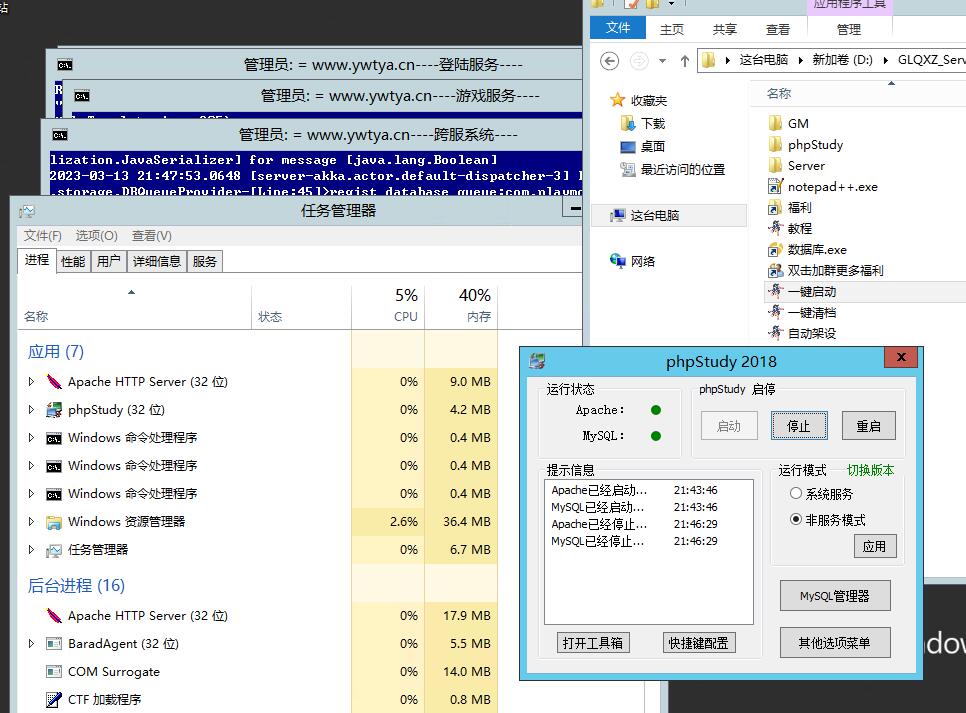
Task: Click the 快捷键配置 button
Action: click(x=699, y=643)
